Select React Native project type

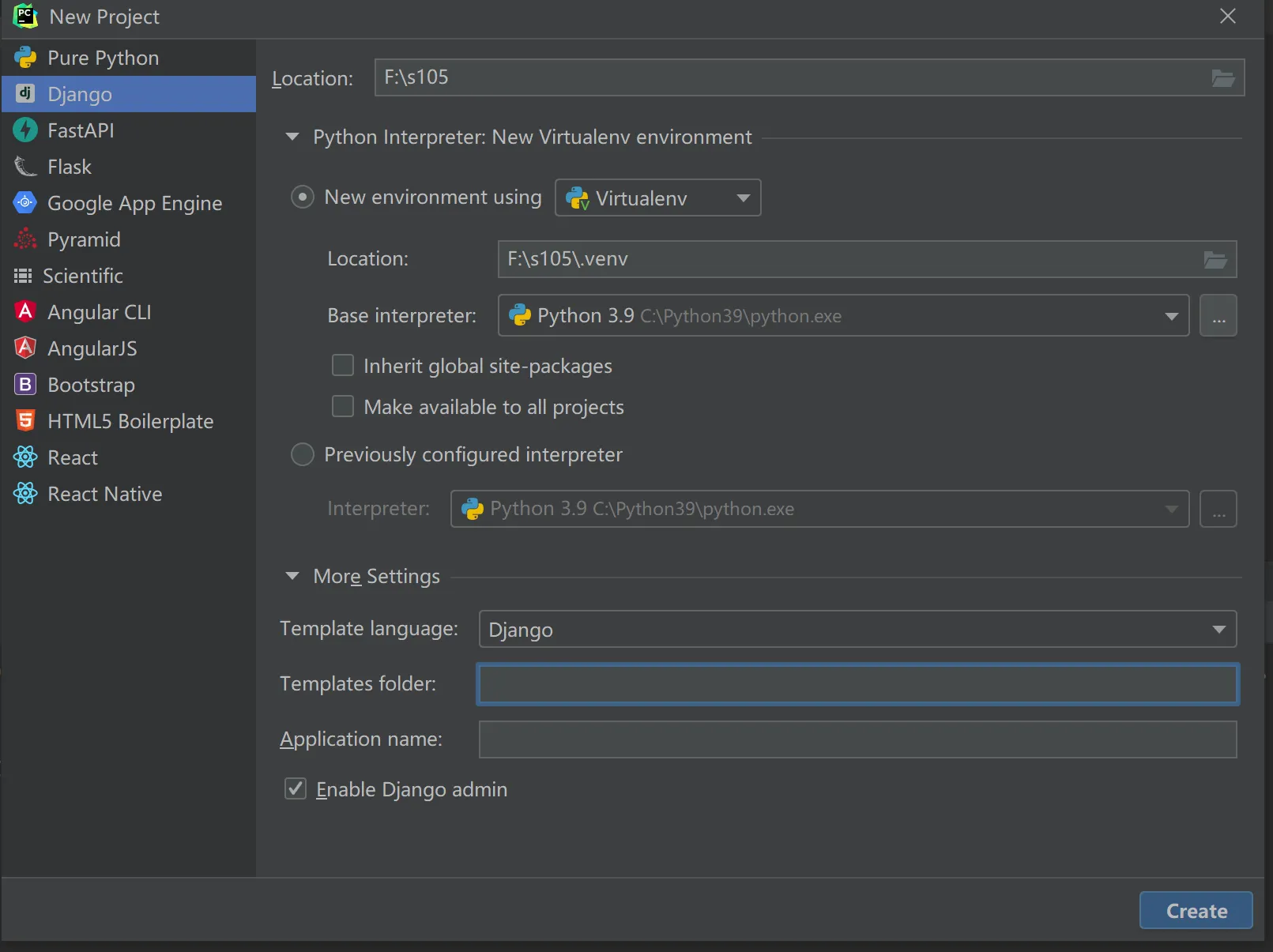point(129,494)
